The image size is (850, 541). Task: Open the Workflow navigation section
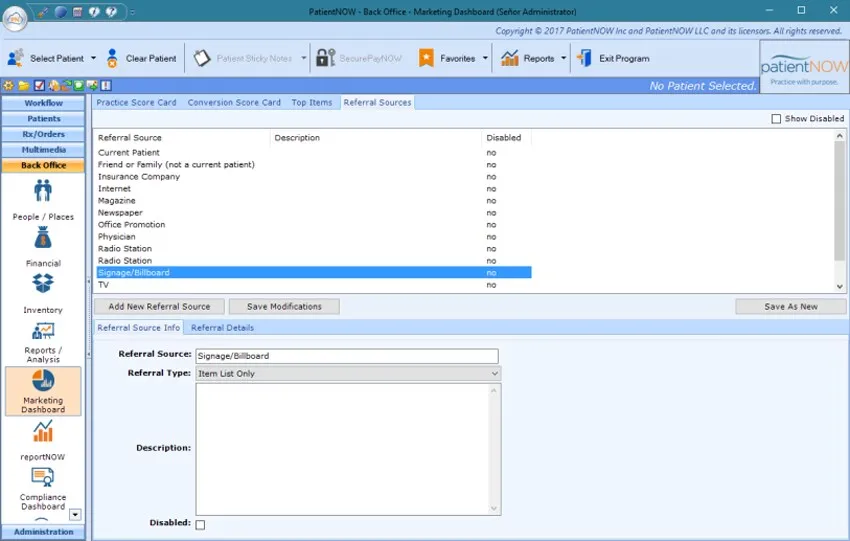(43, 103)
